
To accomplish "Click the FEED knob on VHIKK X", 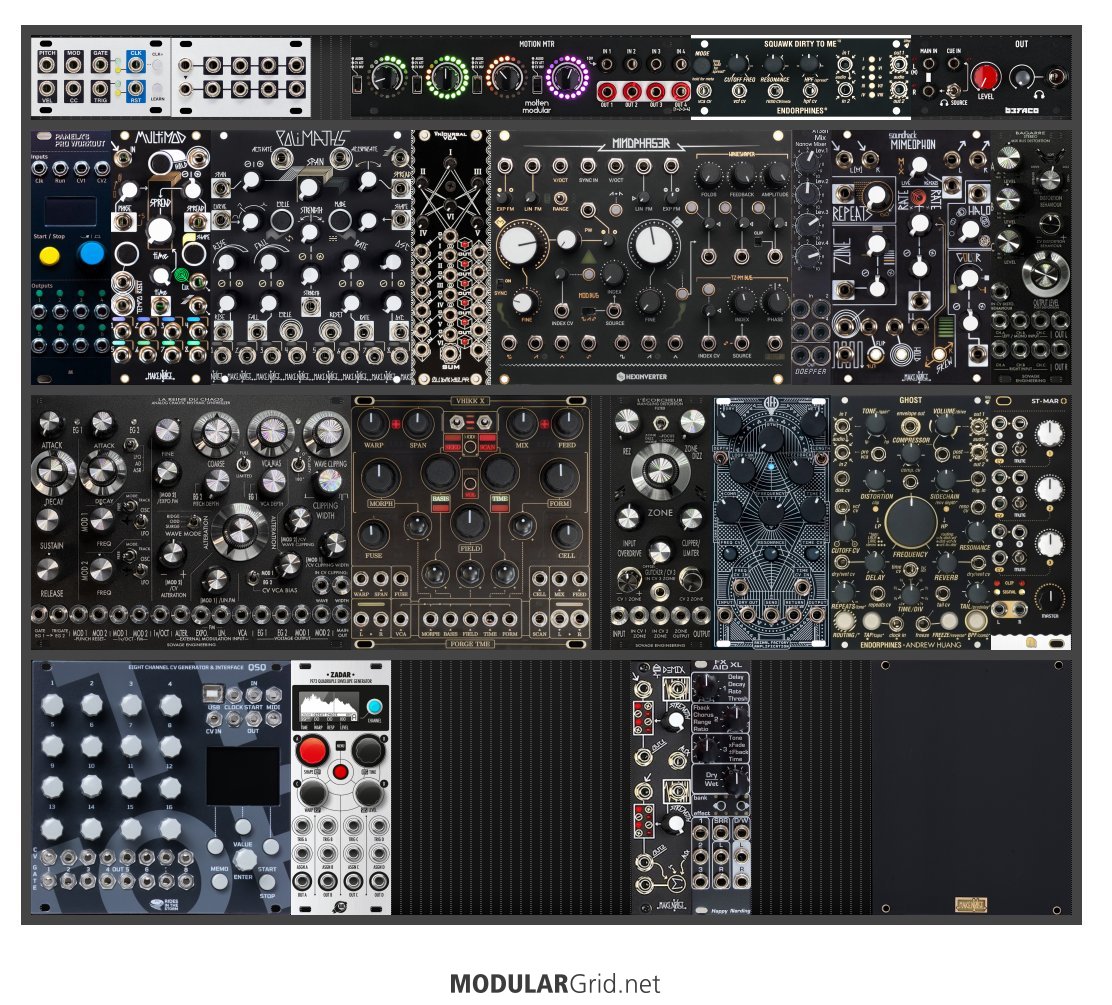I will click(567, 422).
